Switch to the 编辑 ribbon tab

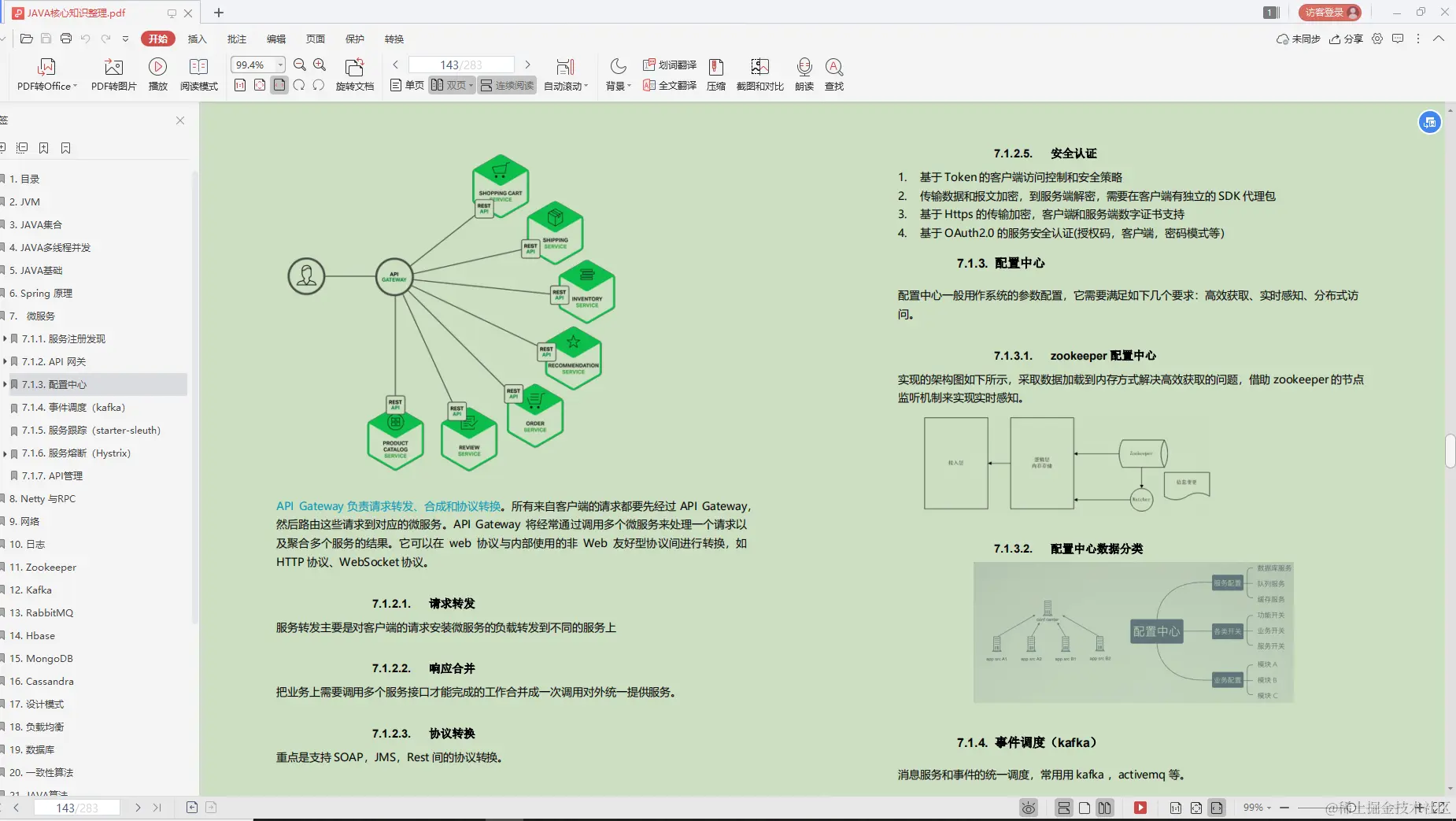click(275, 39)
